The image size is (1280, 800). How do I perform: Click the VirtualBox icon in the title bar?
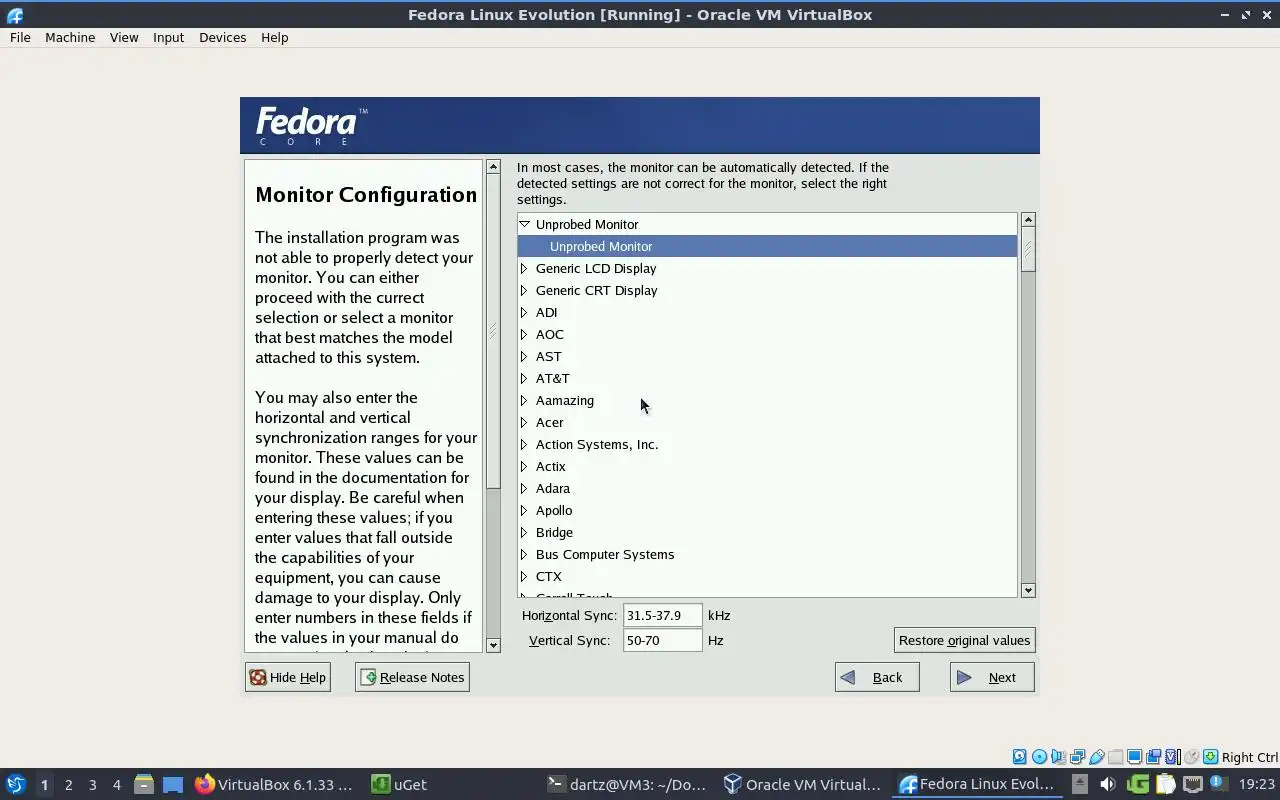[x=14, y=14]
